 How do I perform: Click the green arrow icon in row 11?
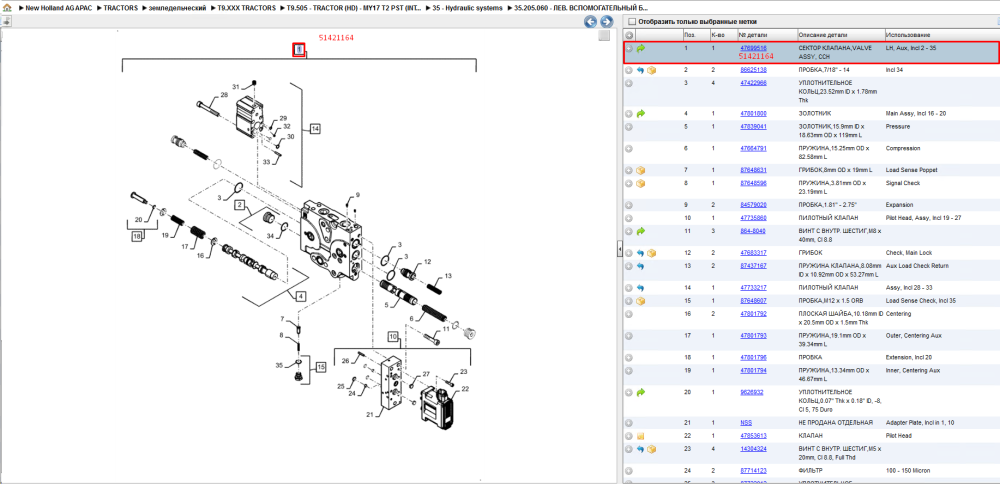coord(641,231)
